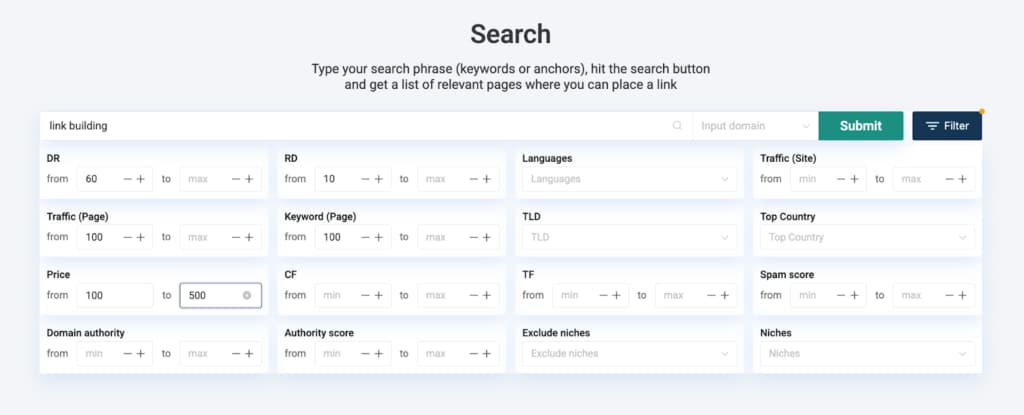Open the Languages dropdown
The height and width of the screenshot is (415, 1024).
629,179
